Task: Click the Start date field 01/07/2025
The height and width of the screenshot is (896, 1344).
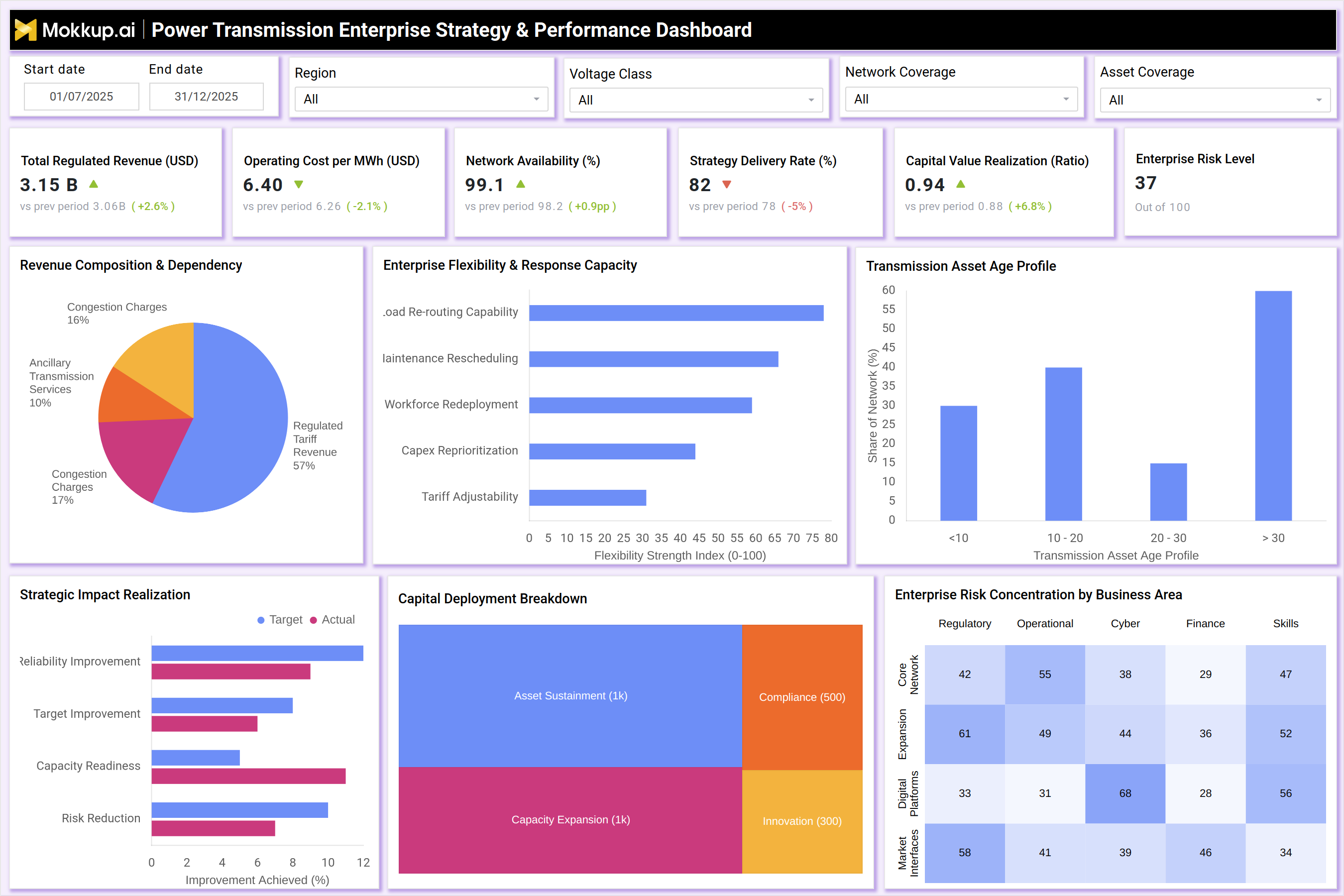Action: [81, 97]
